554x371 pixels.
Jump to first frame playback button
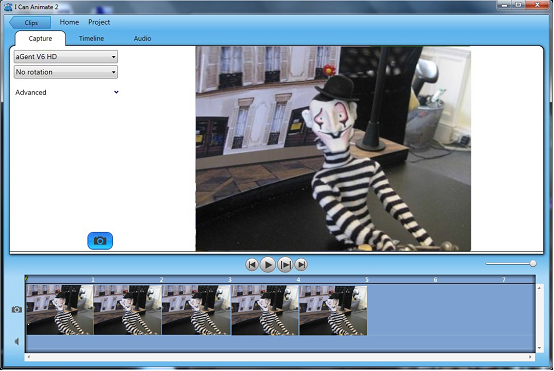[x=252, y=264]
